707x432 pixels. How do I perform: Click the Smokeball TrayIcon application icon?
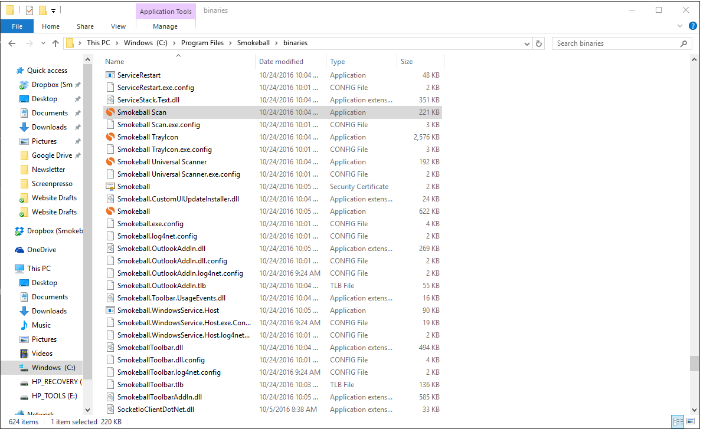[x=110, y=137]
